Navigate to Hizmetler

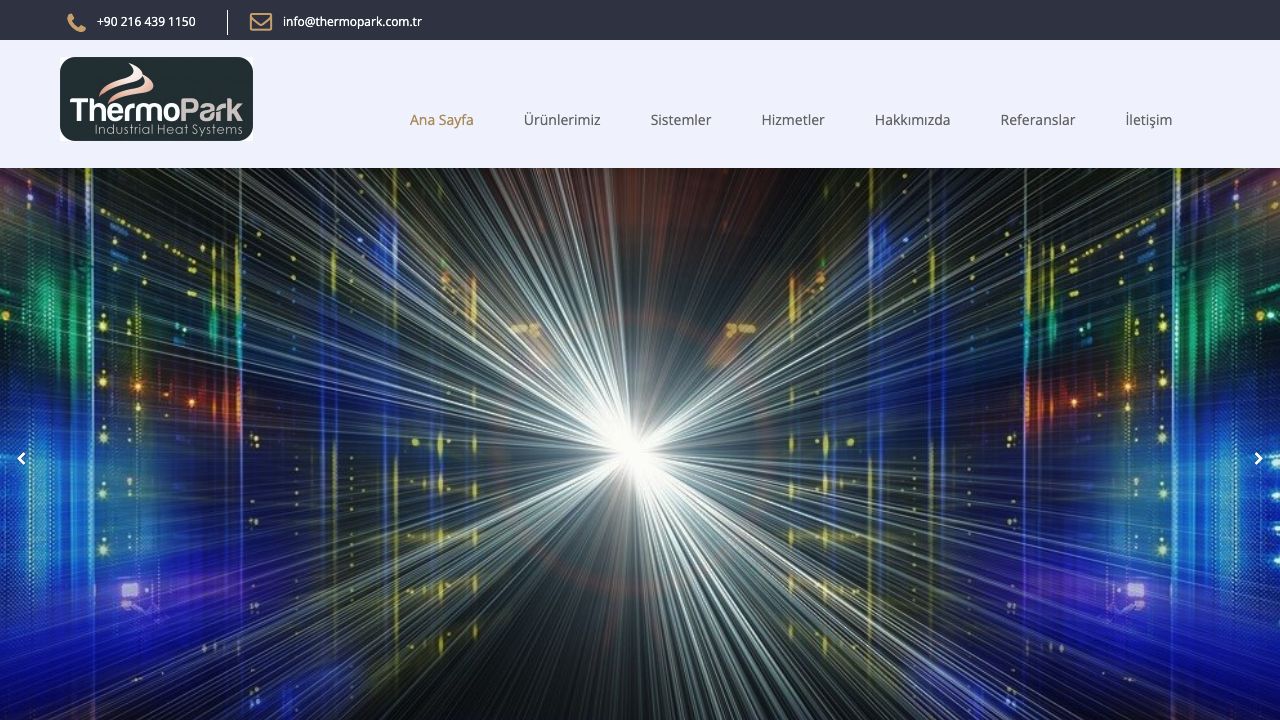click(793, 120)
